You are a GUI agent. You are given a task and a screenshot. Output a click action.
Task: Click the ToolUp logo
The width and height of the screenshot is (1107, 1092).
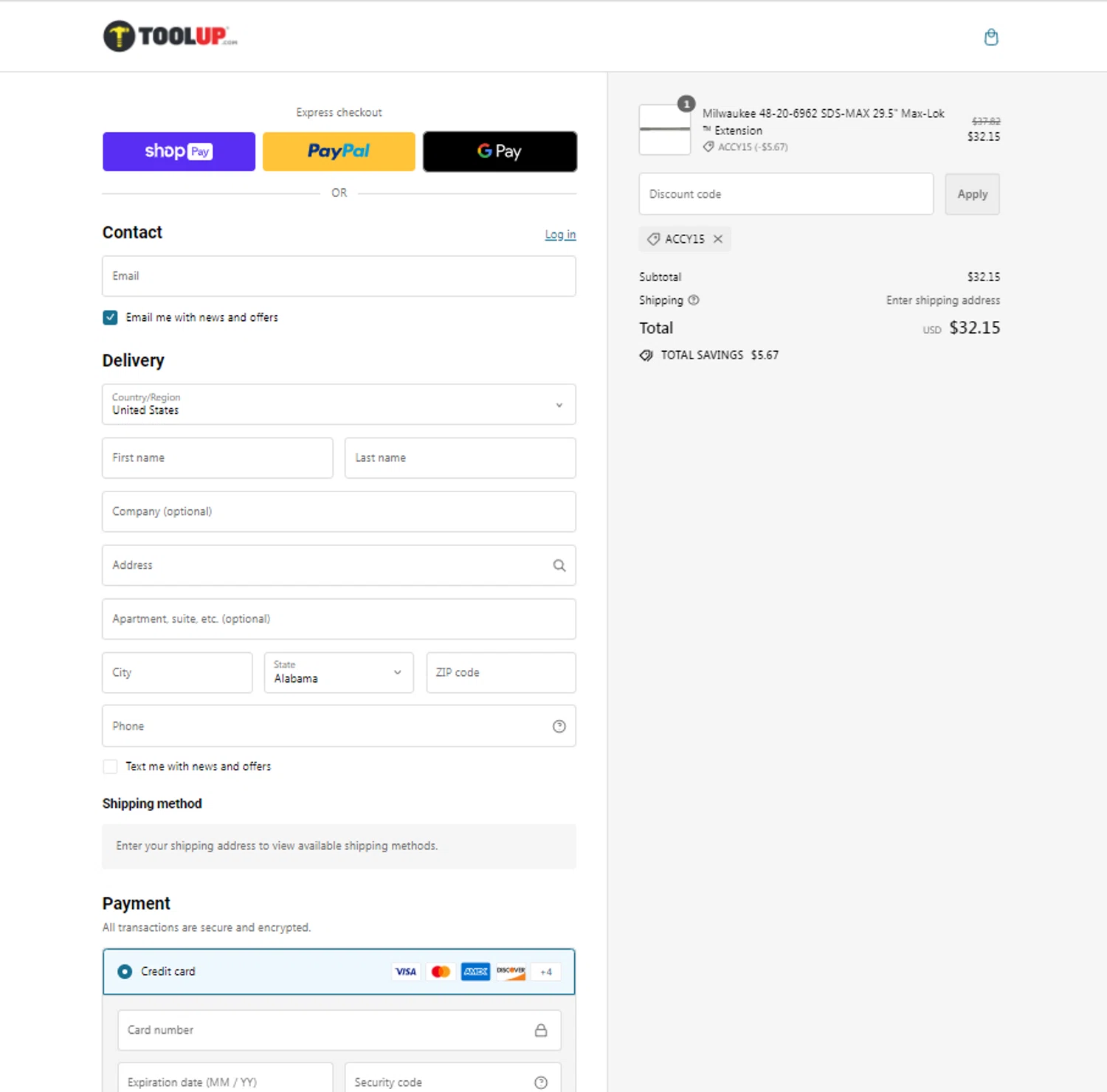click(x=170, y=36)
